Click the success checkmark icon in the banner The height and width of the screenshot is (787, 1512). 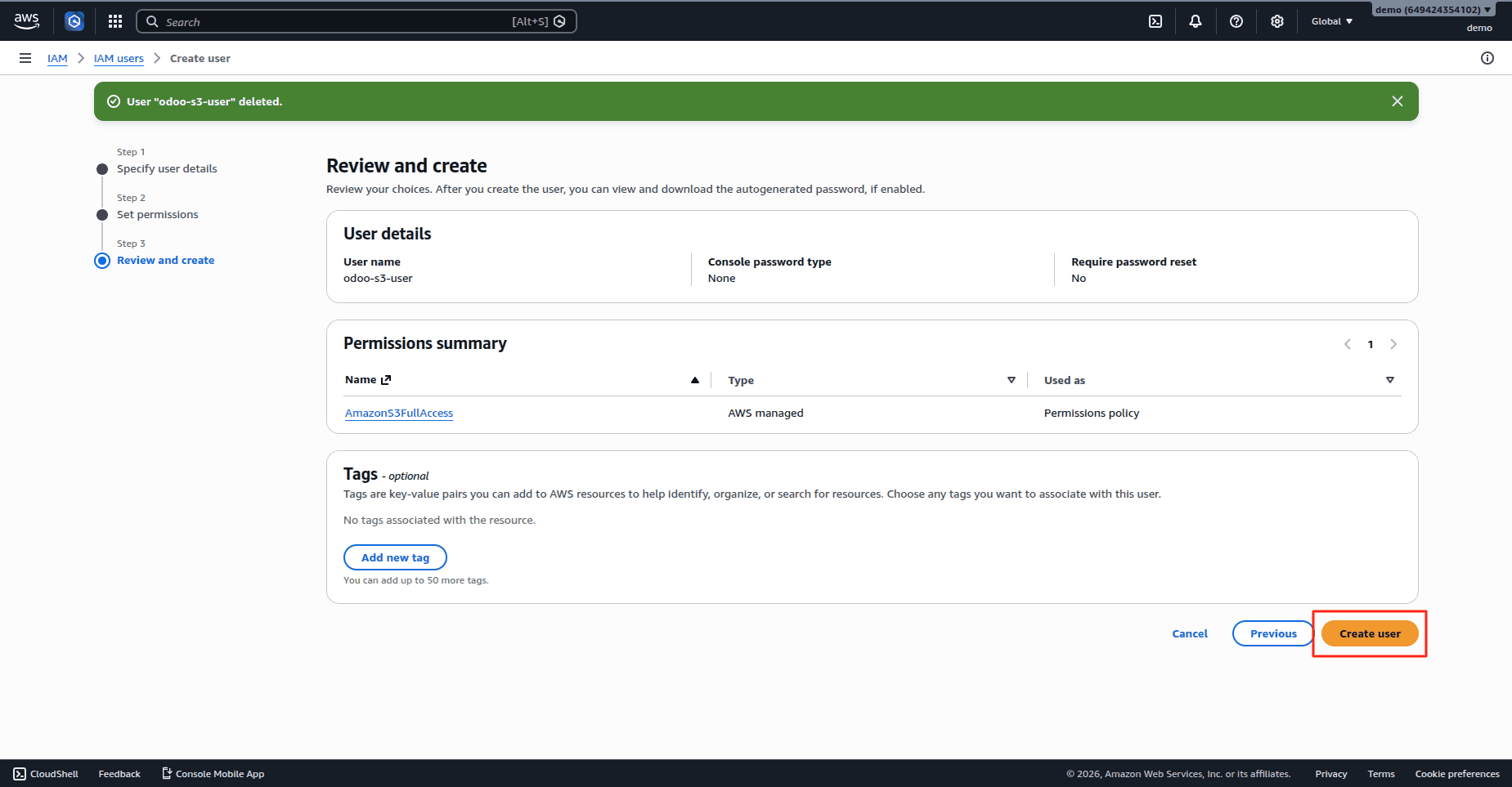tap(114, 101)
